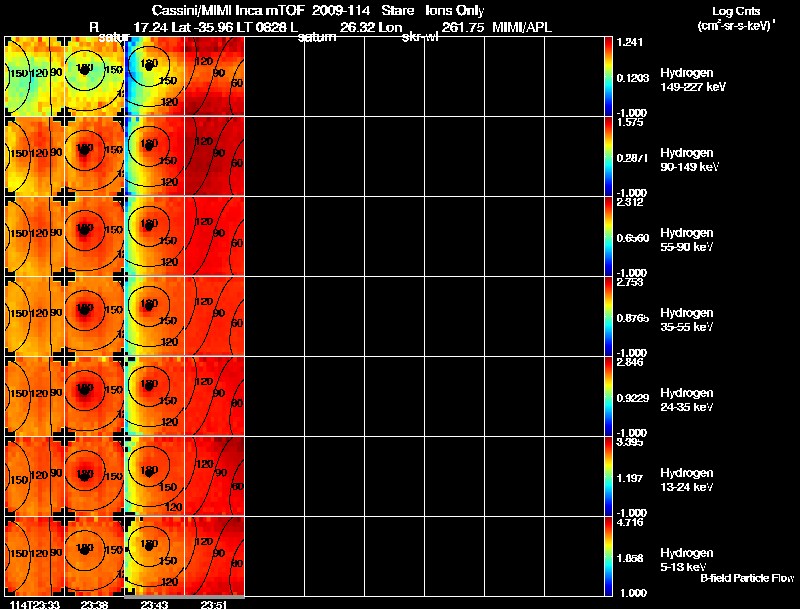Click the 35-55 keV image at 23:51

pyautogui.click(x=214, y=317)
